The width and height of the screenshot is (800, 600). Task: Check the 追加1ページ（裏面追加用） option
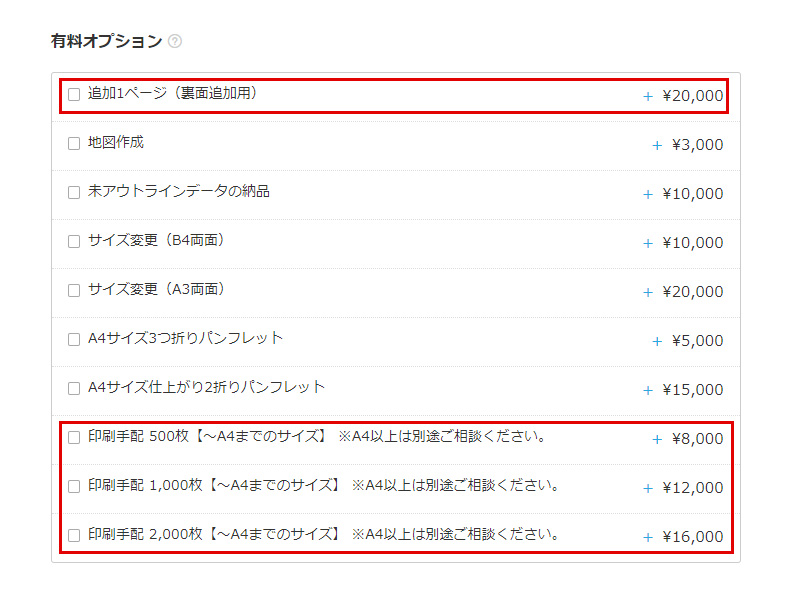[x=74, y=95]
